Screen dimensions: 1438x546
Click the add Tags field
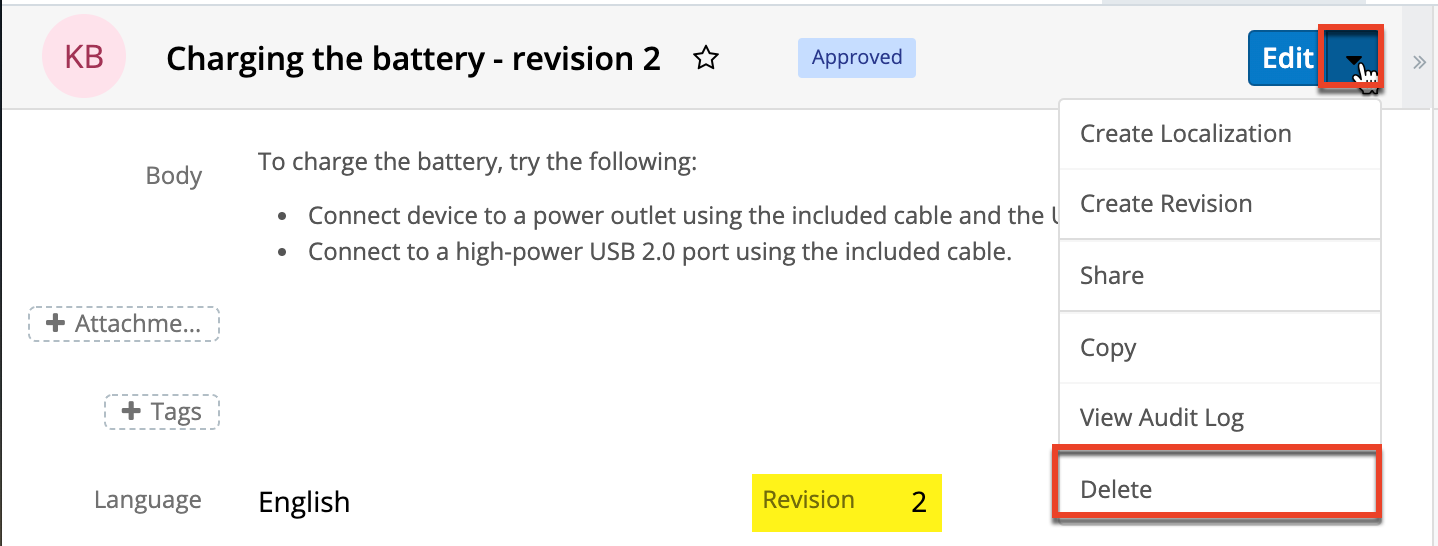[162, 412]
